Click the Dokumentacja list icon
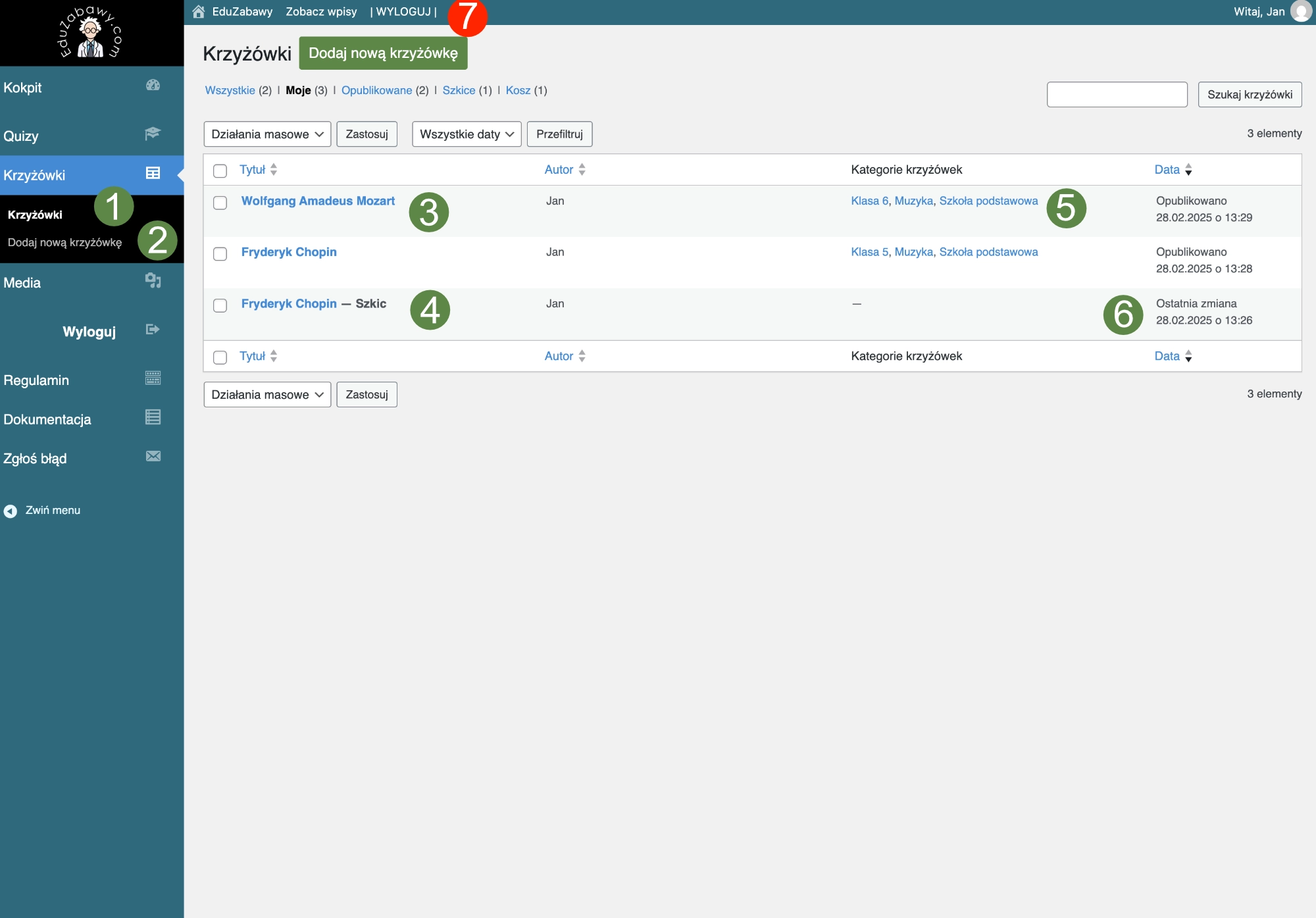This screenshot has height=918, width=1316. tap(153, 417)
